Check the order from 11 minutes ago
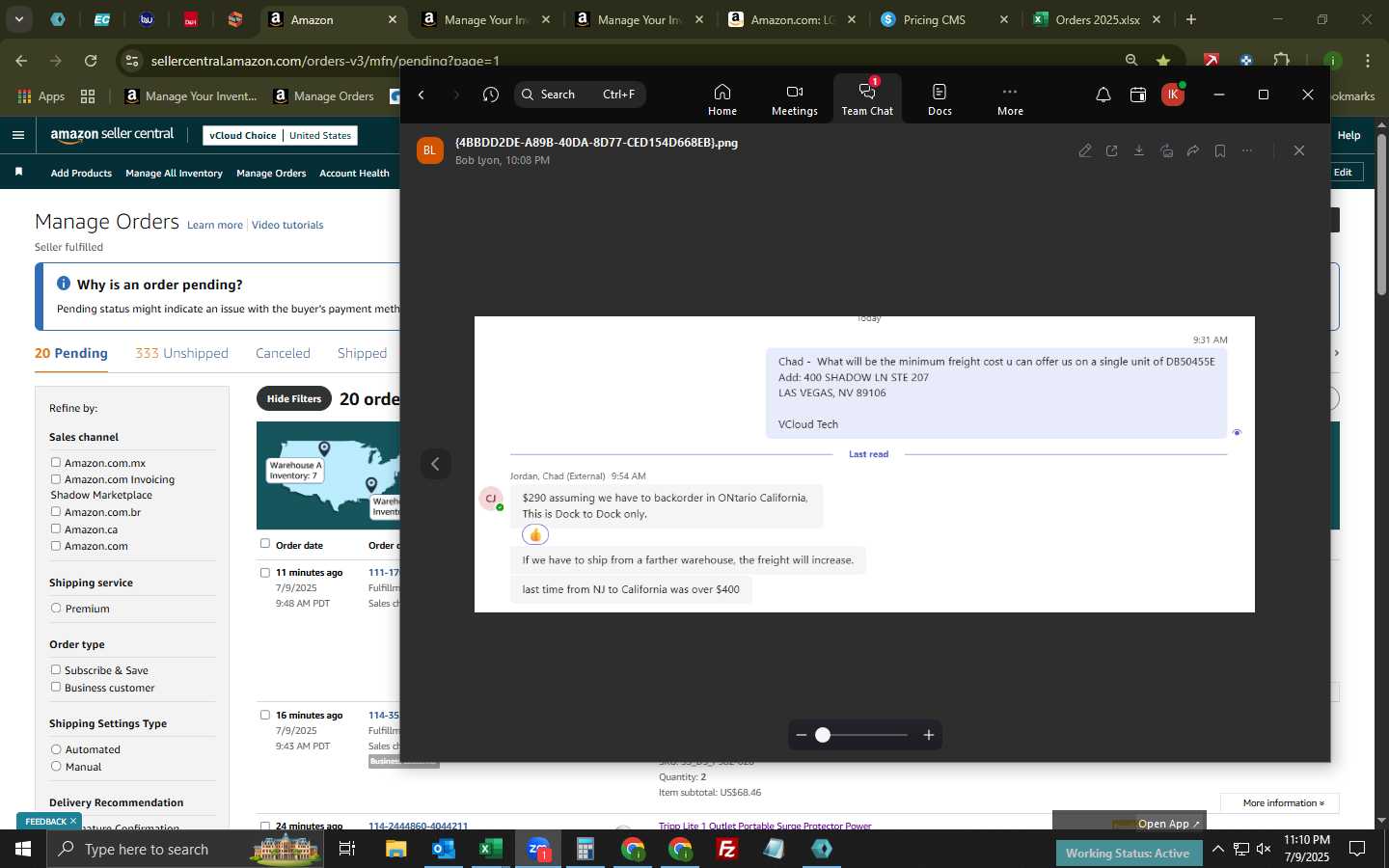This screenshot has height=868, width=1389. (x=265, y=573)
